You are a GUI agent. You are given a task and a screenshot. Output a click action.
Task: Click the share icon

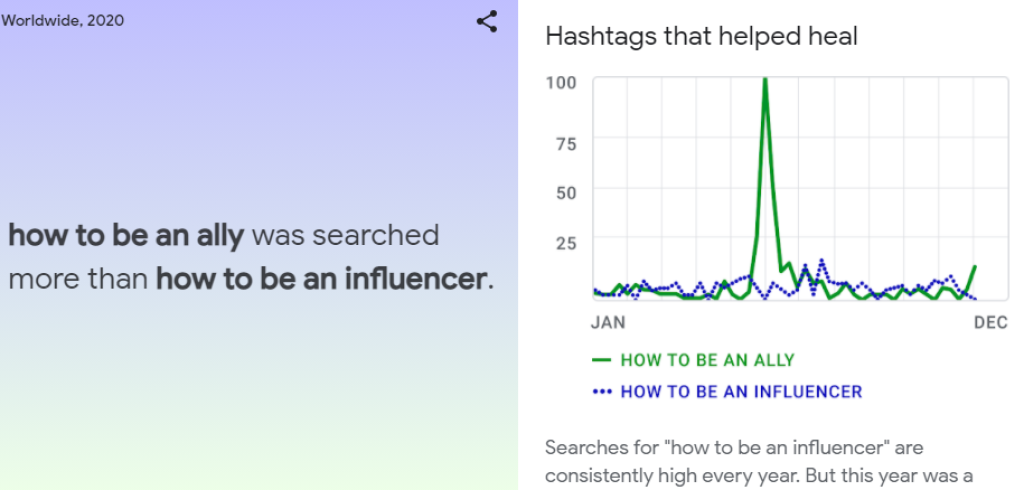pos(487,22)
